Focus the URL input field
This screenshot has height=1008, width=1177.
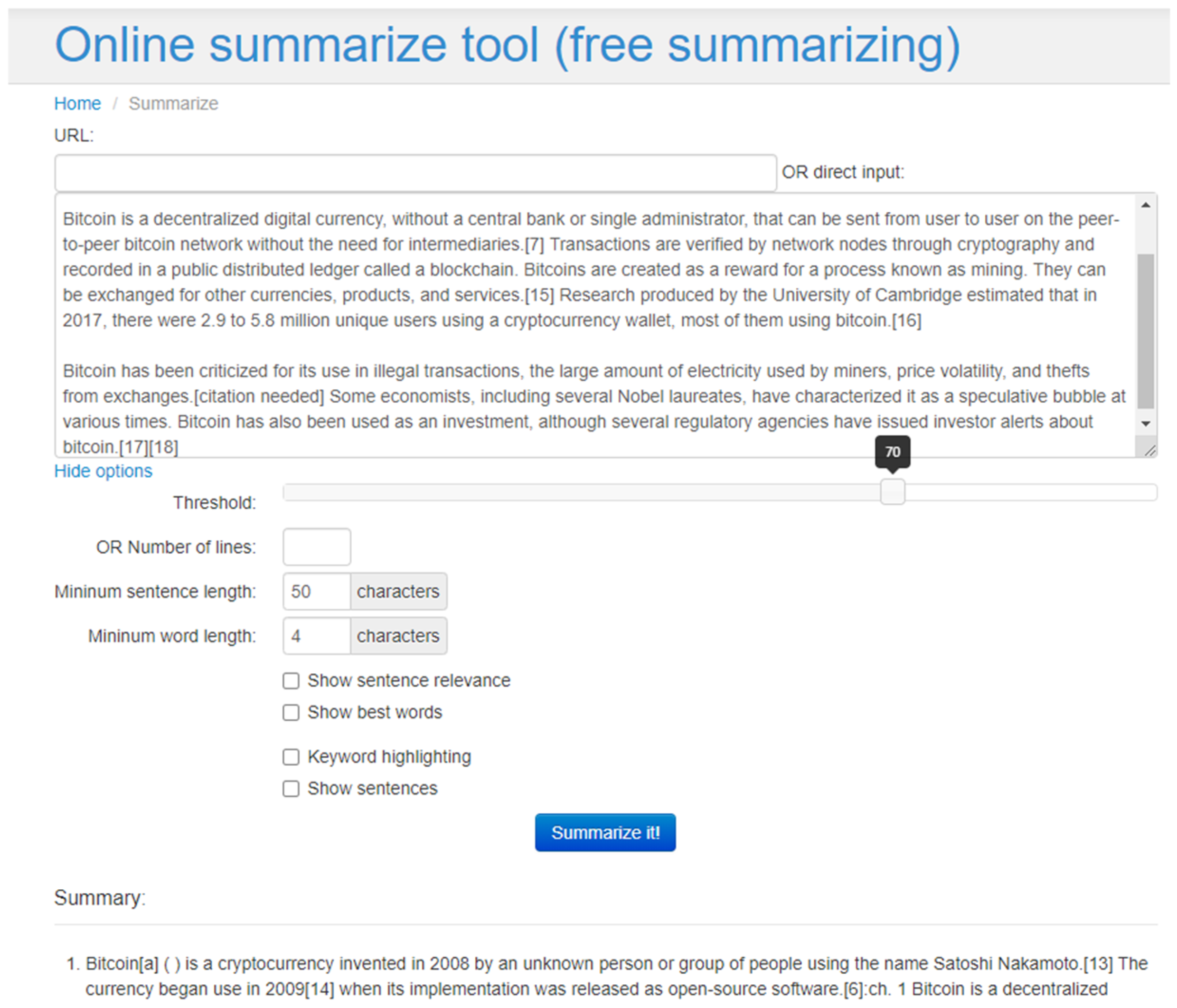415,173
